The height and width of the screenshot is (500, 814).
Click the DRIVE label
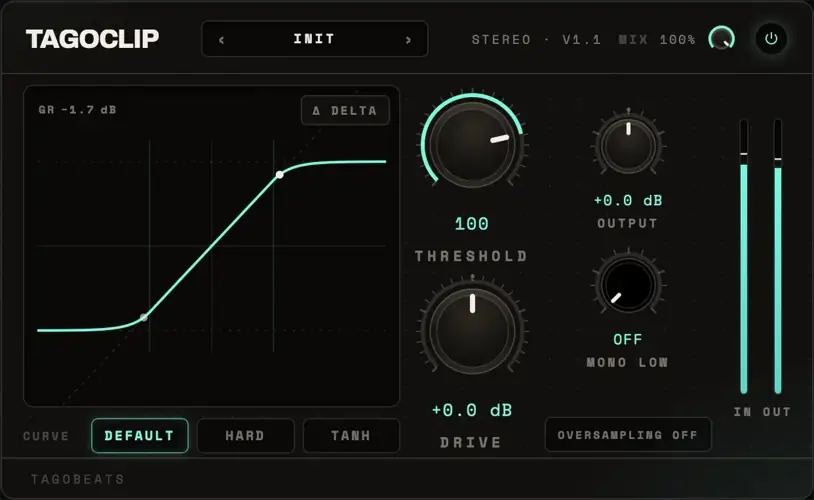click(x=471, y=442)
